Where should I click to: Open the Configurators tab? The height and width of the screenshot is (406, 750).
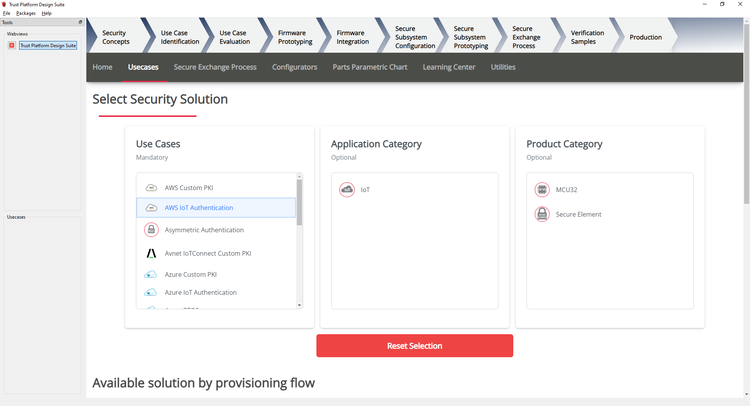(295, 67)
